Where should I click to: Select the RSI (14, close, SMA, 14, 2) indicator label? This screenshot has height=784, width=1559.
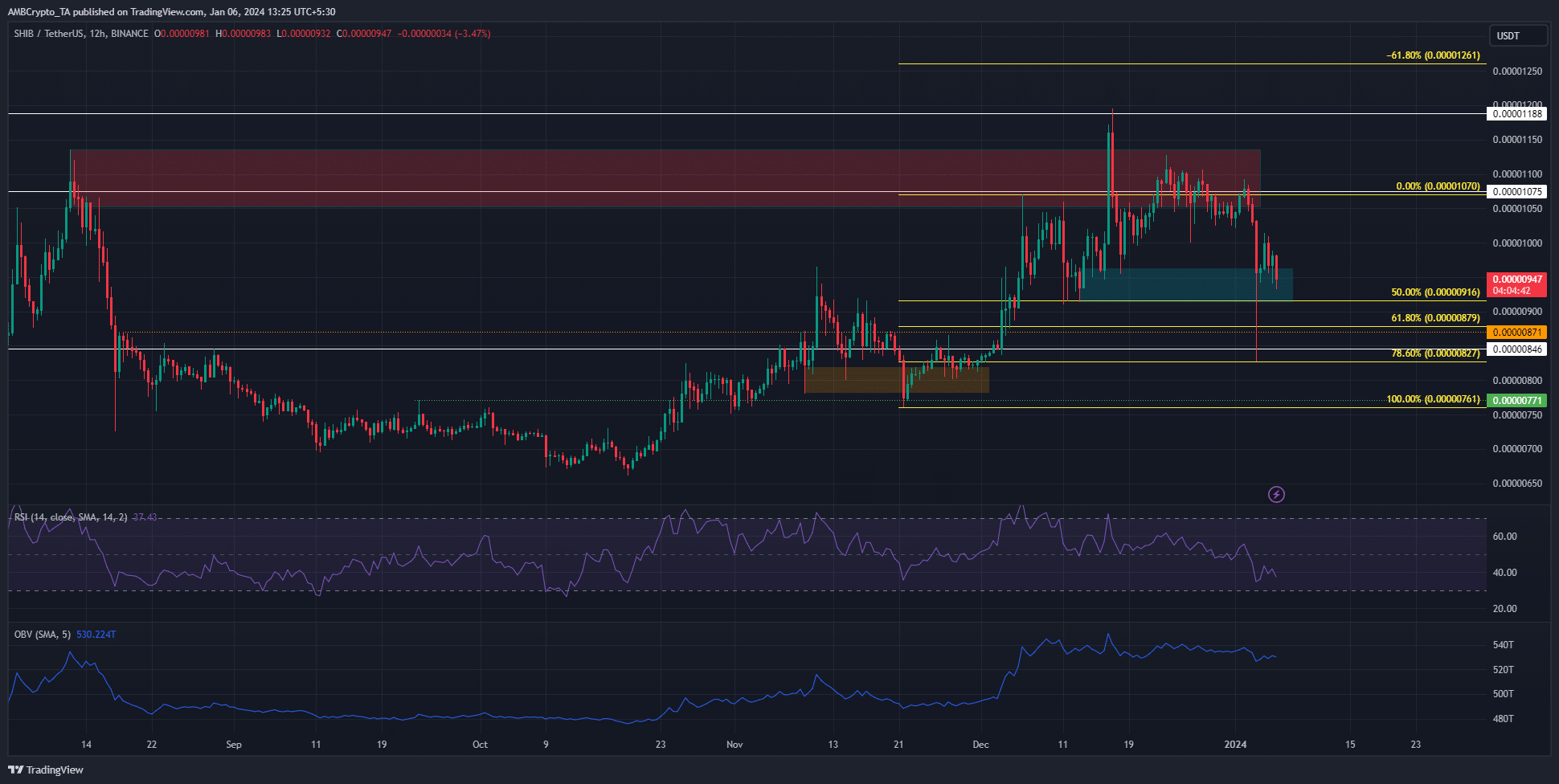[71, 517]
